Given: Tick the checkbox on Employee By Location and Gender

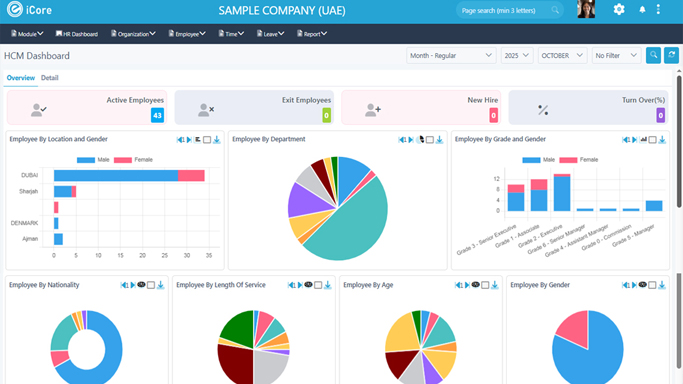Looking at the screenshot, I should 207,140.
